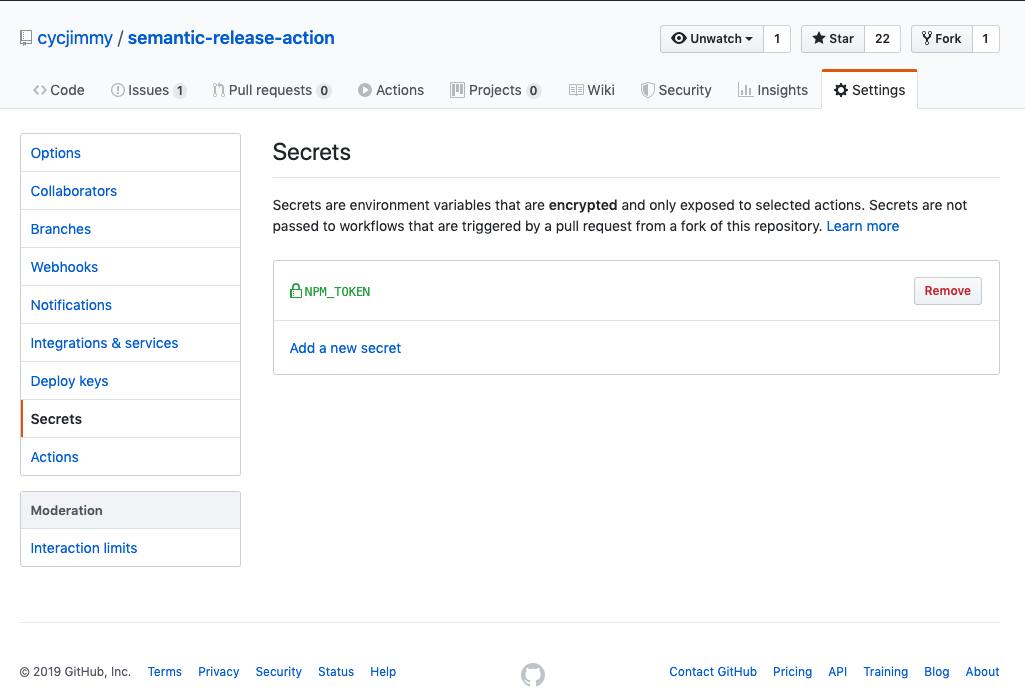Switch to the Issues tab
This screenshot has height=700, width=1025.
(x=148, y=90)
